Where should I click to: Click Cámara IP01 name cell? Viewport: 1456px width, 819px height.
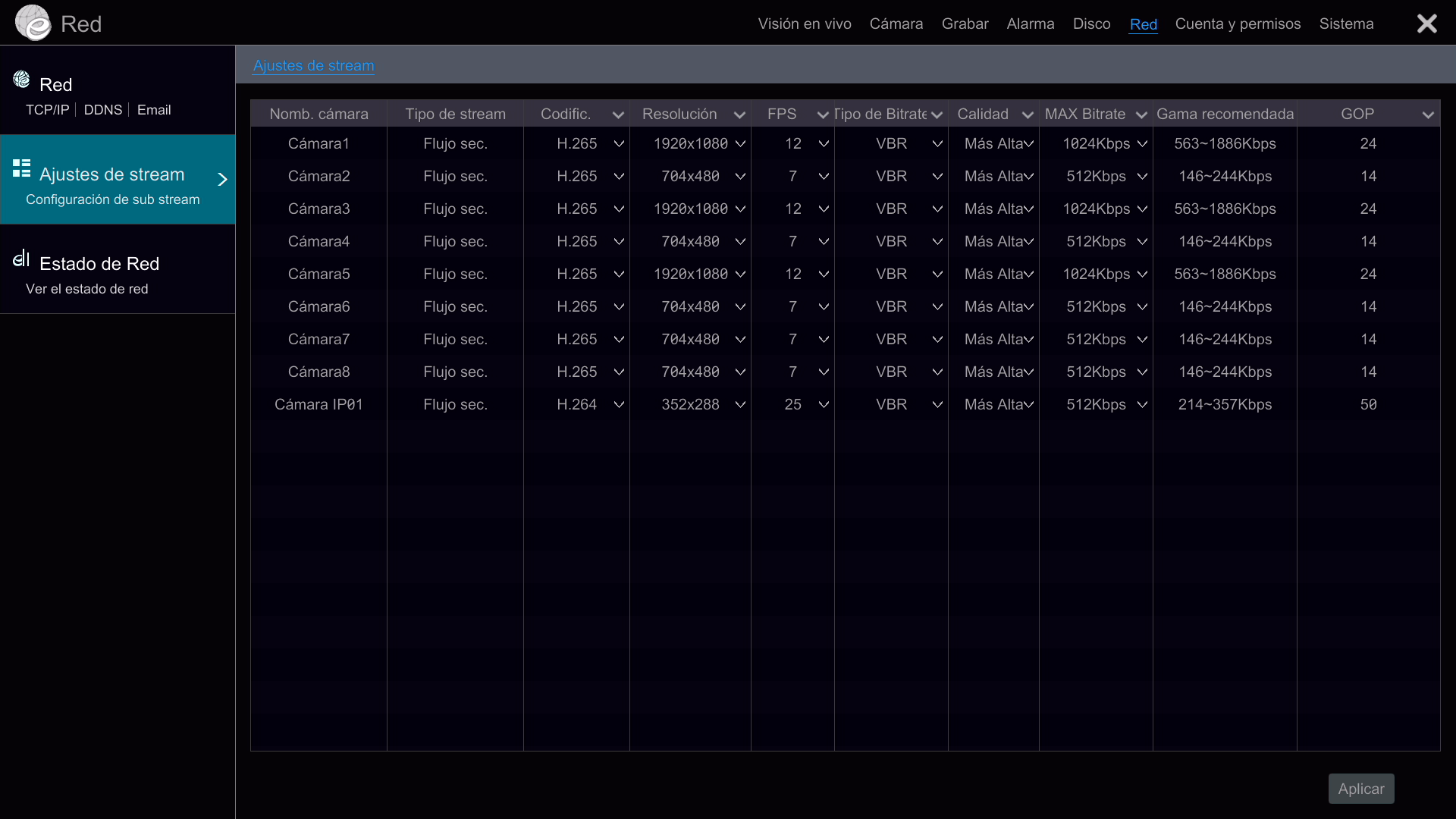click(318, 404)
